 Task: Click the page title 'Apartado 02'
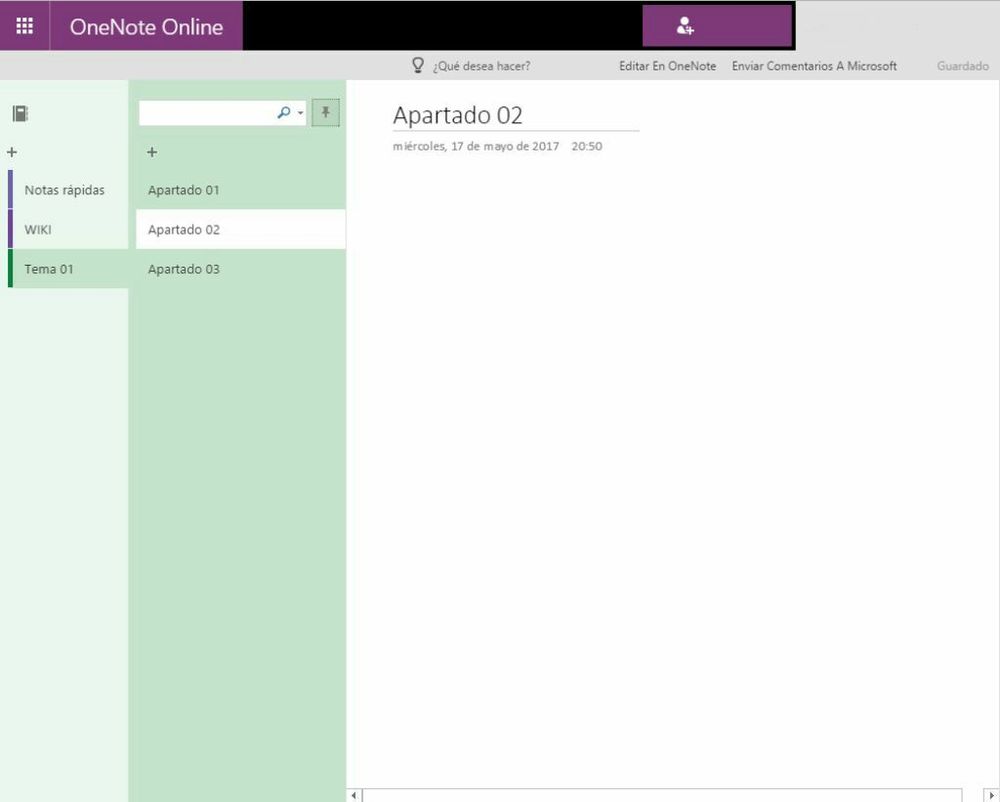click(x=457, y=115)
